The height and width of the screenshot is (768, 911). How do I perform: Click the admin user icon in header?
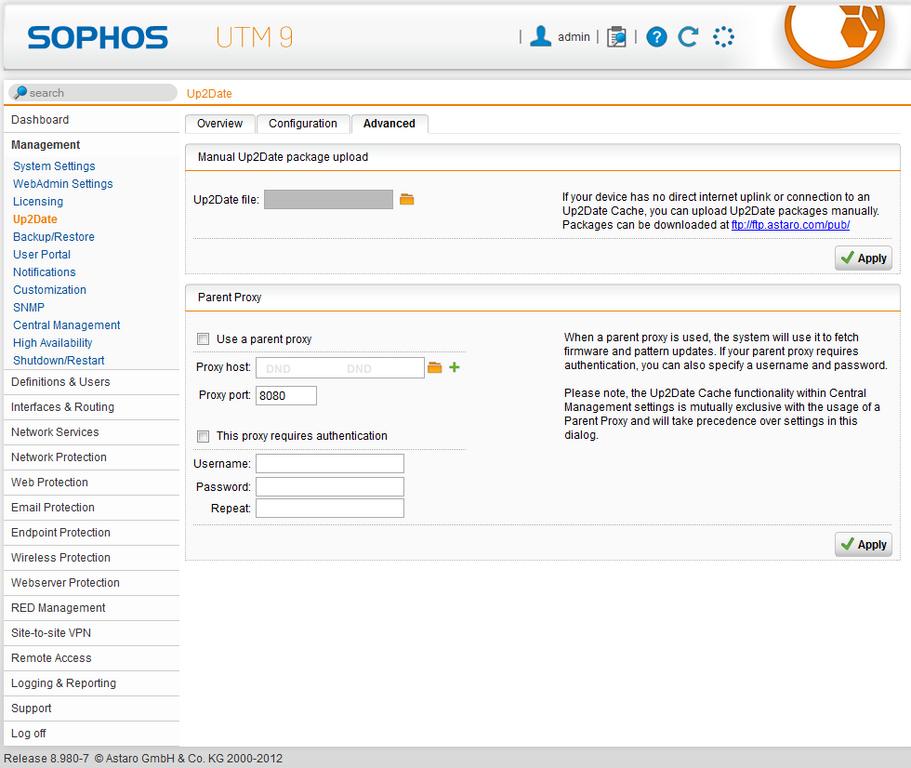[x=541, y=37]
